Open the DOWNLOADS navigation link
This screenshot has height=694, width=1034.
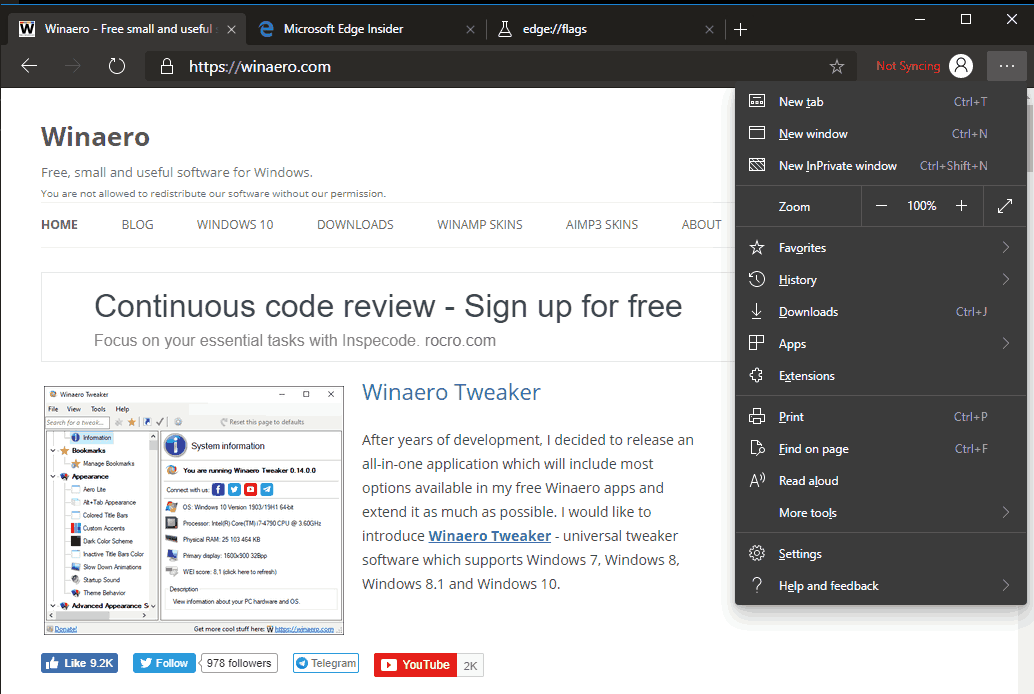click(x=355, y=225)
